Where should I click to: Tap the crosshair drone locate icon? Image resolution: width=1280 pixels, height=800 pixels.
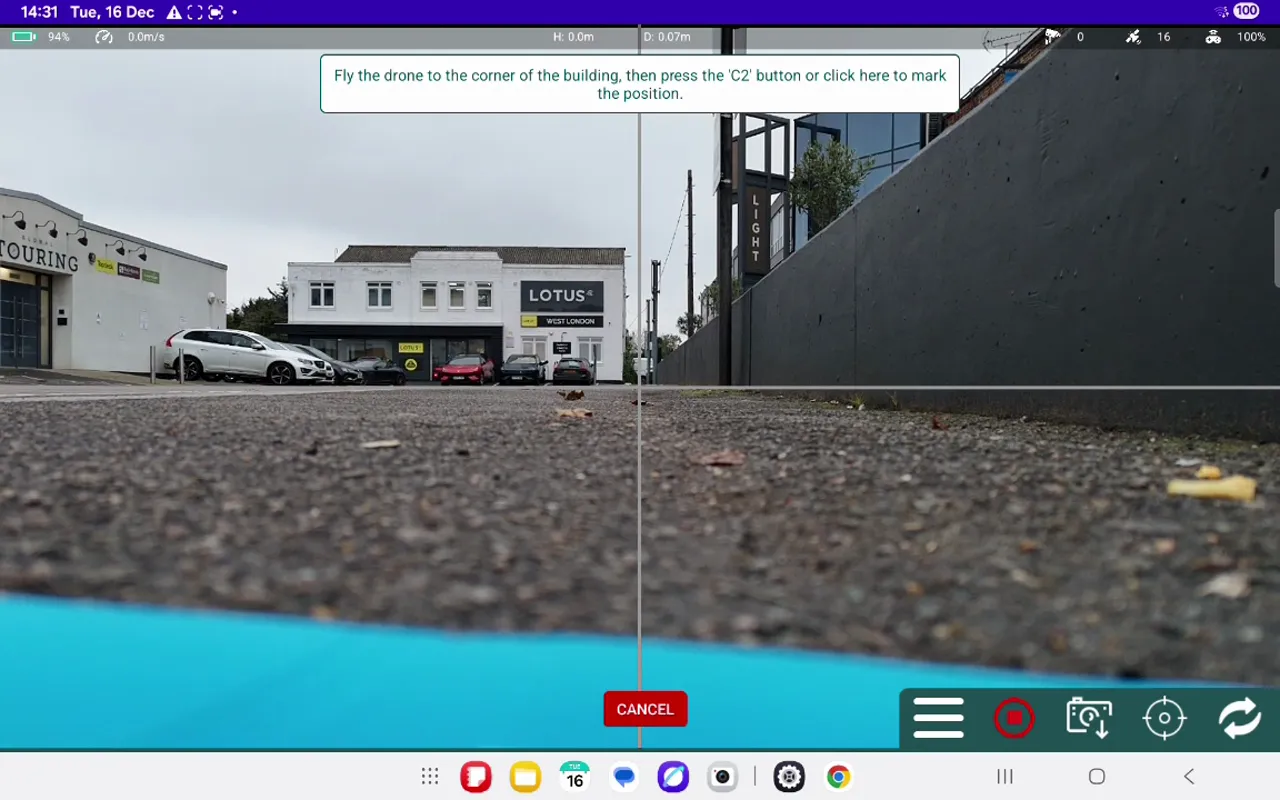(x=1163, y=717)
